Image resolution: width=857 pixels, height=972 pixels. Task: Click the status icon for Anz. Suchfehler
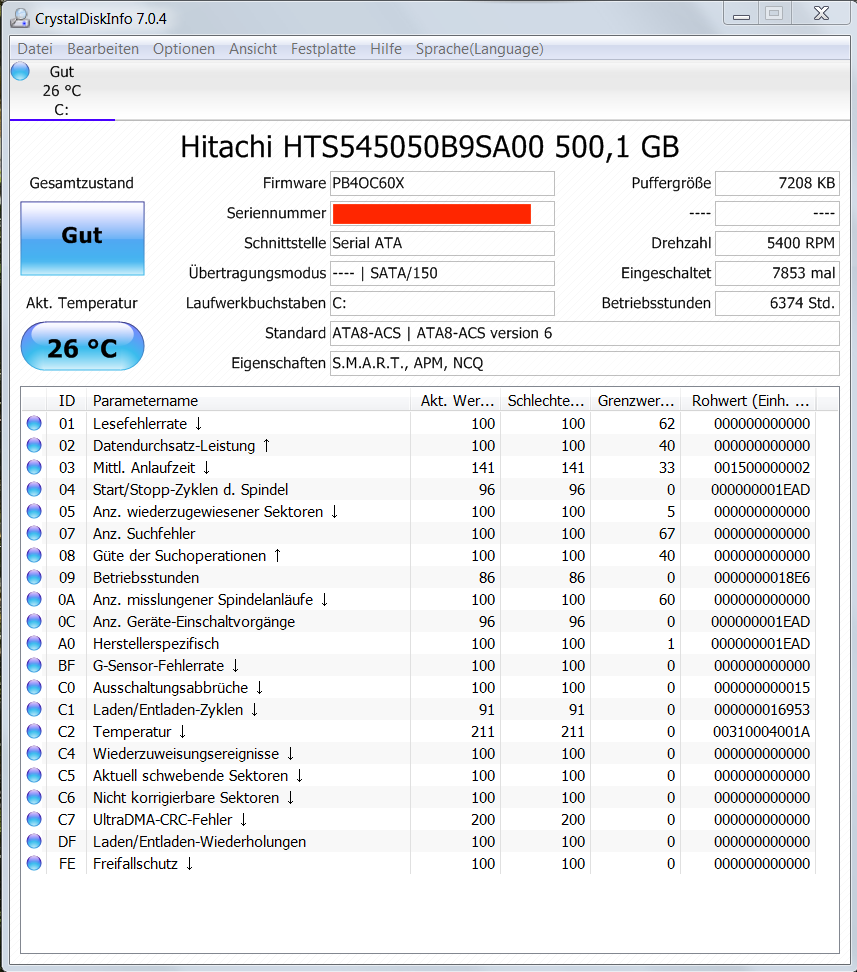[34, 533]
